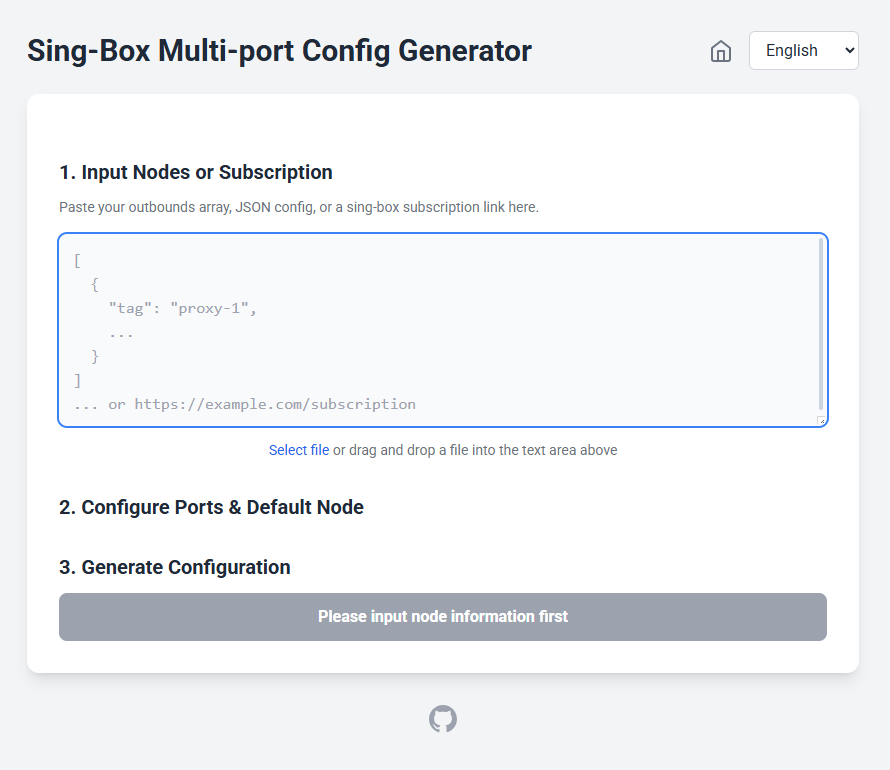
Task: Click the opening bracket placeholder on first line
Action: coord(77,260)
